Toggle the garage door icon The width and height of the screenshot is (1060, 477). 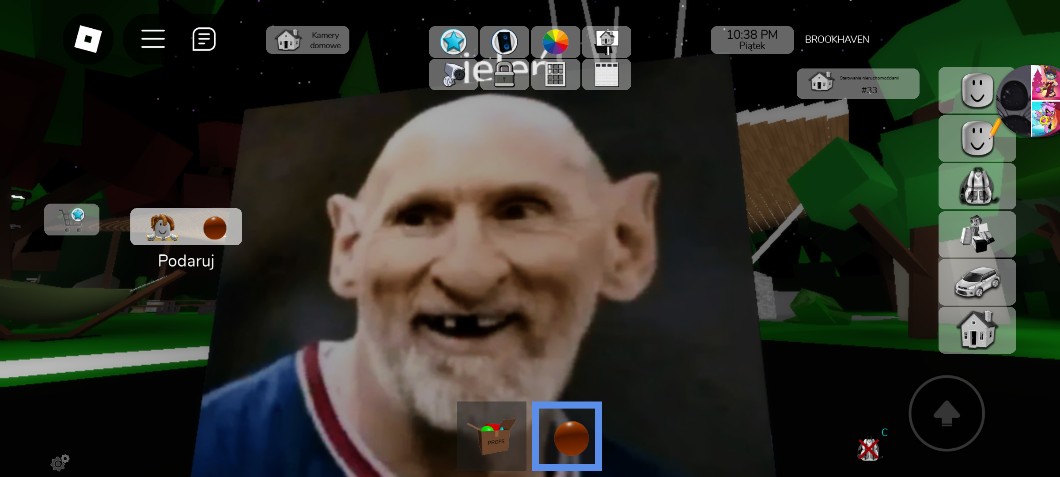point(606,74)
